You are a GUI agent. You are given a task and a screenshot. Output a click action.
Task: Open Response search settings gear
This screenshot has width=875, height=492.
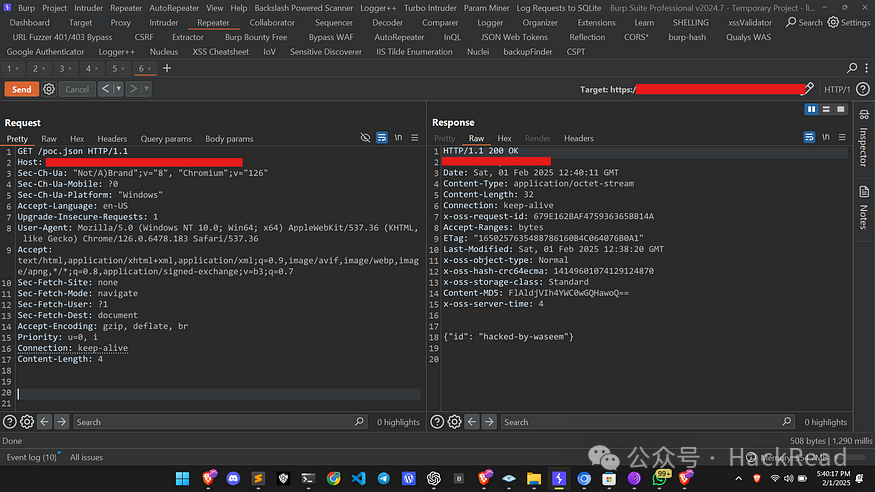[x=454, y=422]
